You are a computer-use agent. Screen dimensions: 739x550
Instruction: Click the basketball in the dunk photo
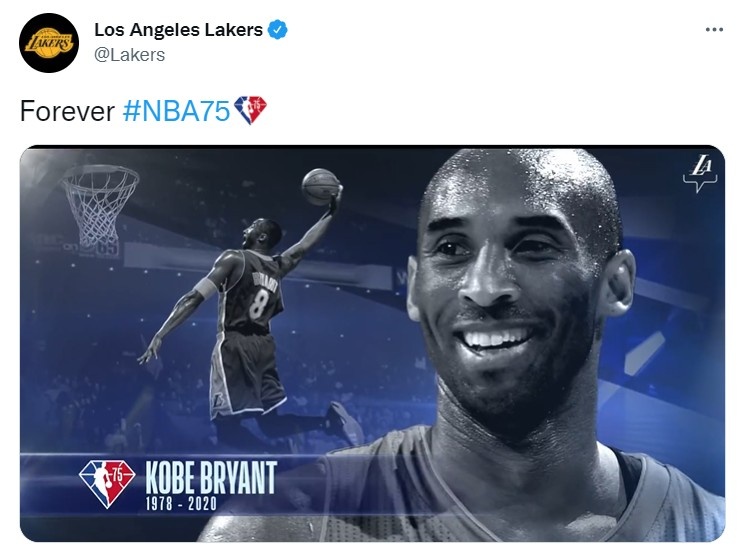(320, 187)
